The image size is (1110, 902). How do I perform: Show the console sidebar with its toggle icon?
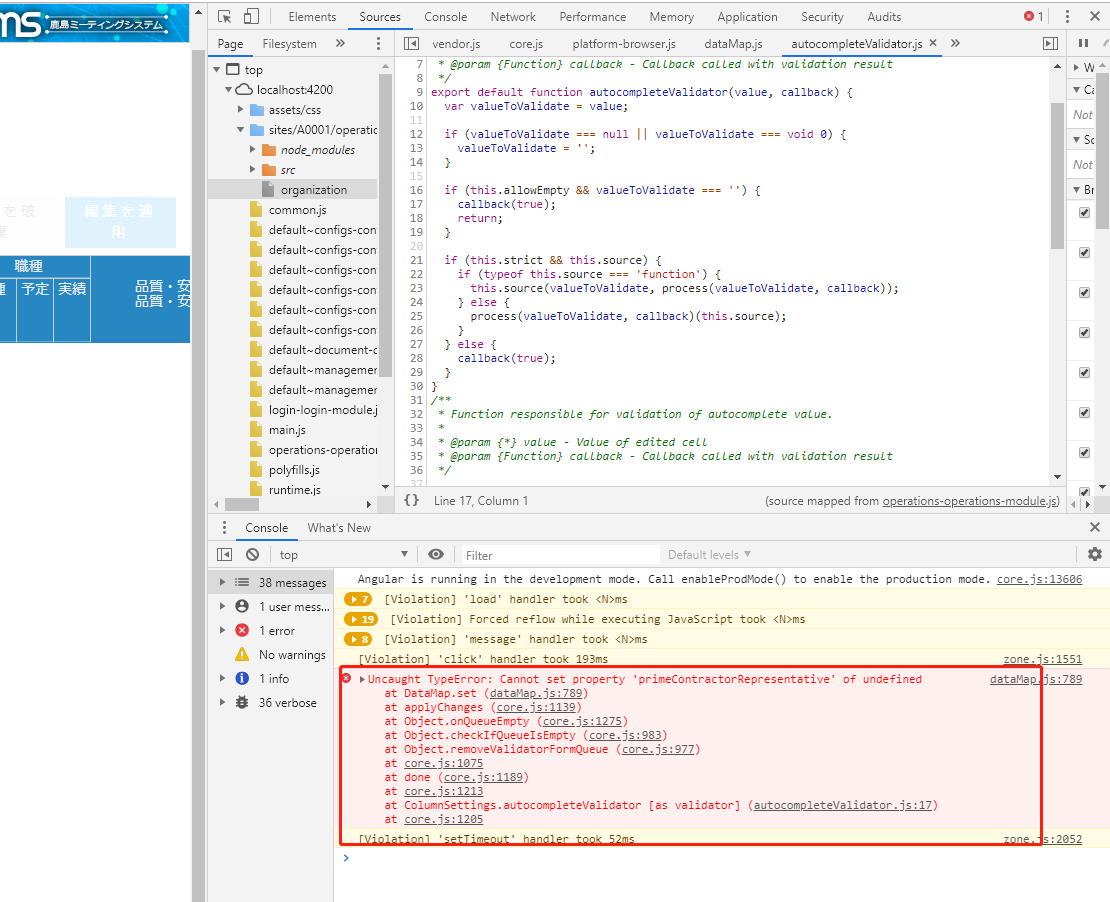(x=224, y=554)
